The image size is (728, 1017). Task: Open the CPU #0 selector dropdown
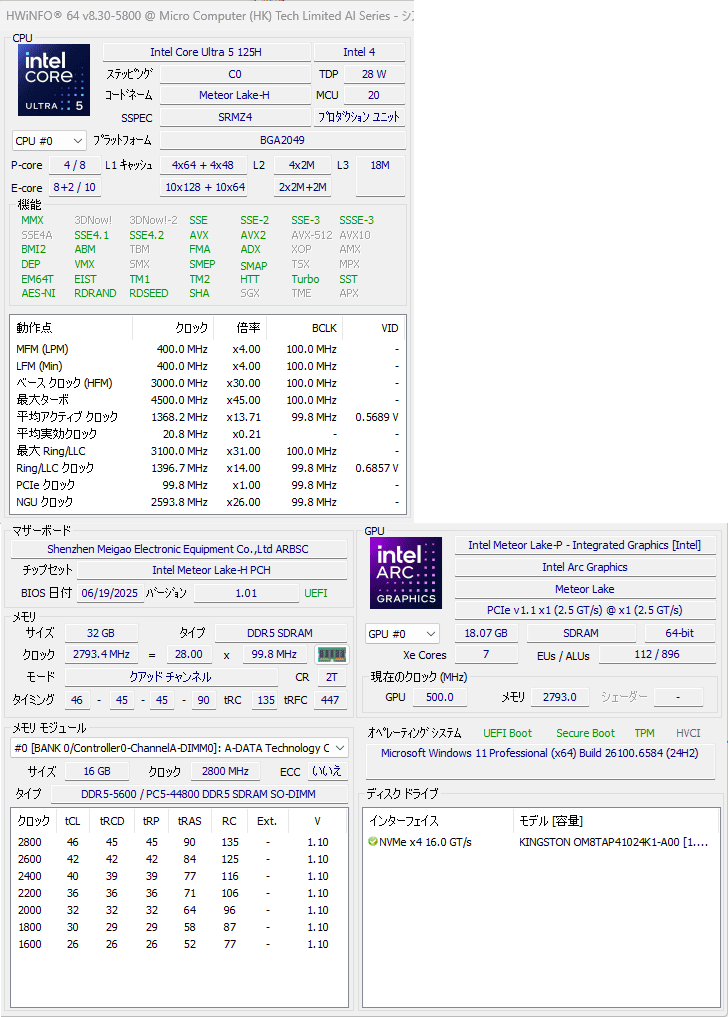tap(49, 141)
